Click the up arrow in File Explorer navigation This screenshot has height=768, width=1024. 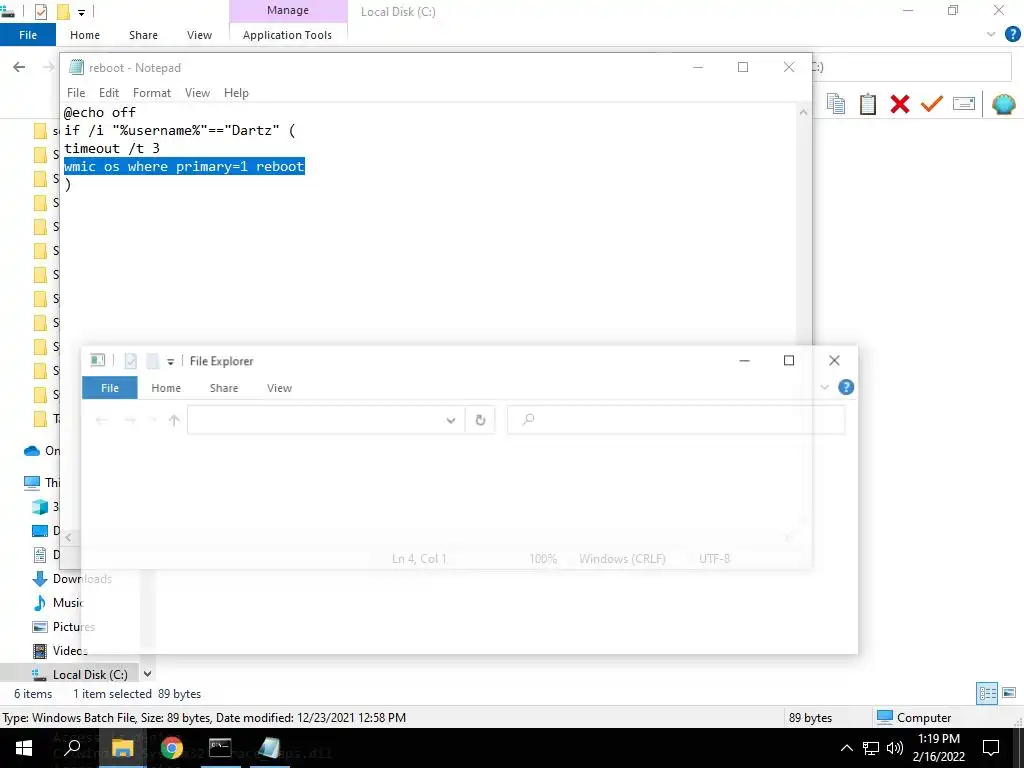click(x=174, y=420)
